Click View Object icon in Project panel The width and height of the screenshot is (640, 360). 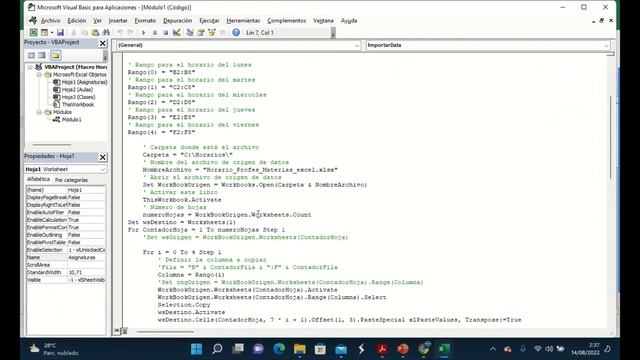click(42, 55)
